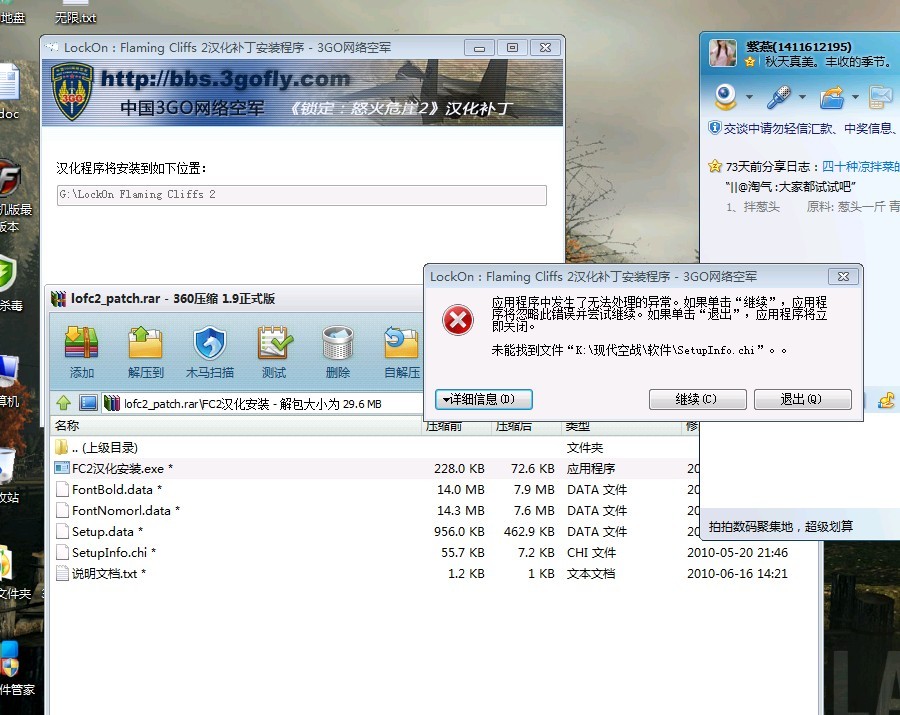Click the computer icon beside path bar
Screen dimensions: 900x715
(x=88, y=403)
